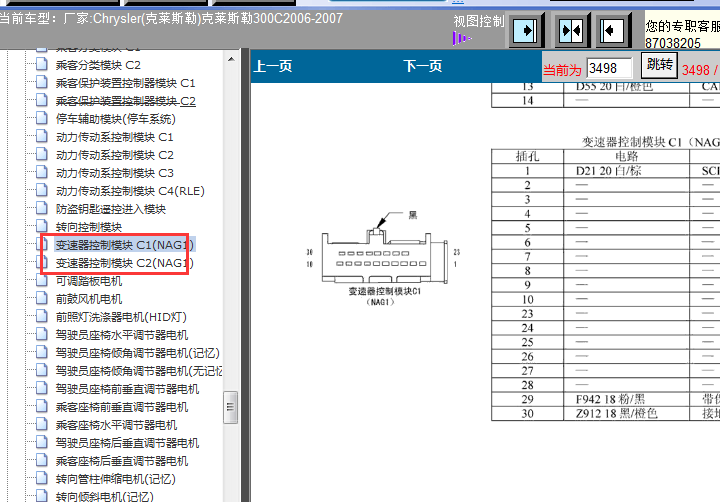This screenshot has width=720, height=502.
Task: Click cell F942 18 粉/黑
Action: point(626,399)
